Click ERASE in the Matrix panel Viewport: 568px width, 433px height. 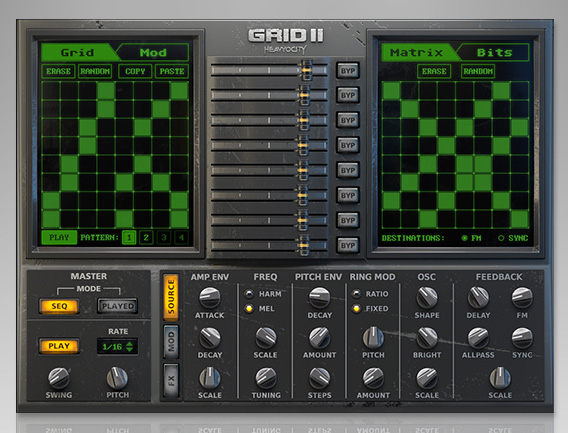434,71
